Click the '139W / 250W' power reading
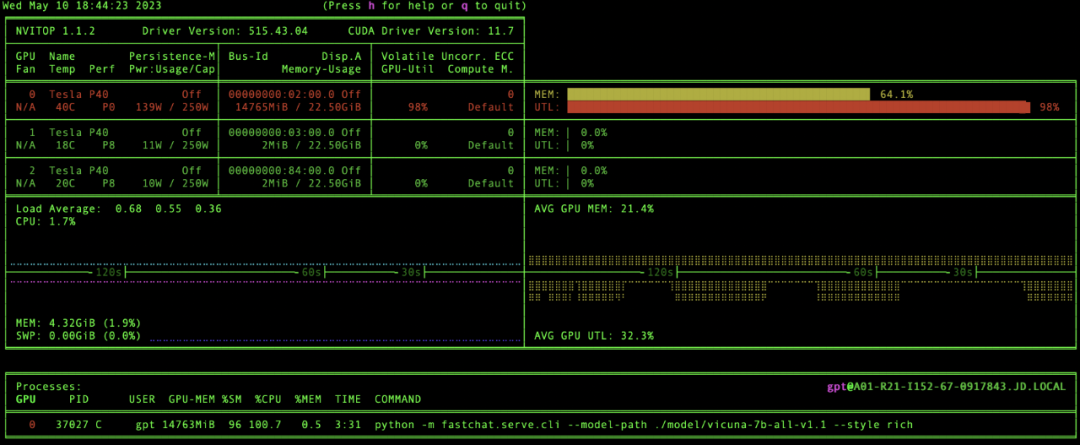 [x=172, y=107]
